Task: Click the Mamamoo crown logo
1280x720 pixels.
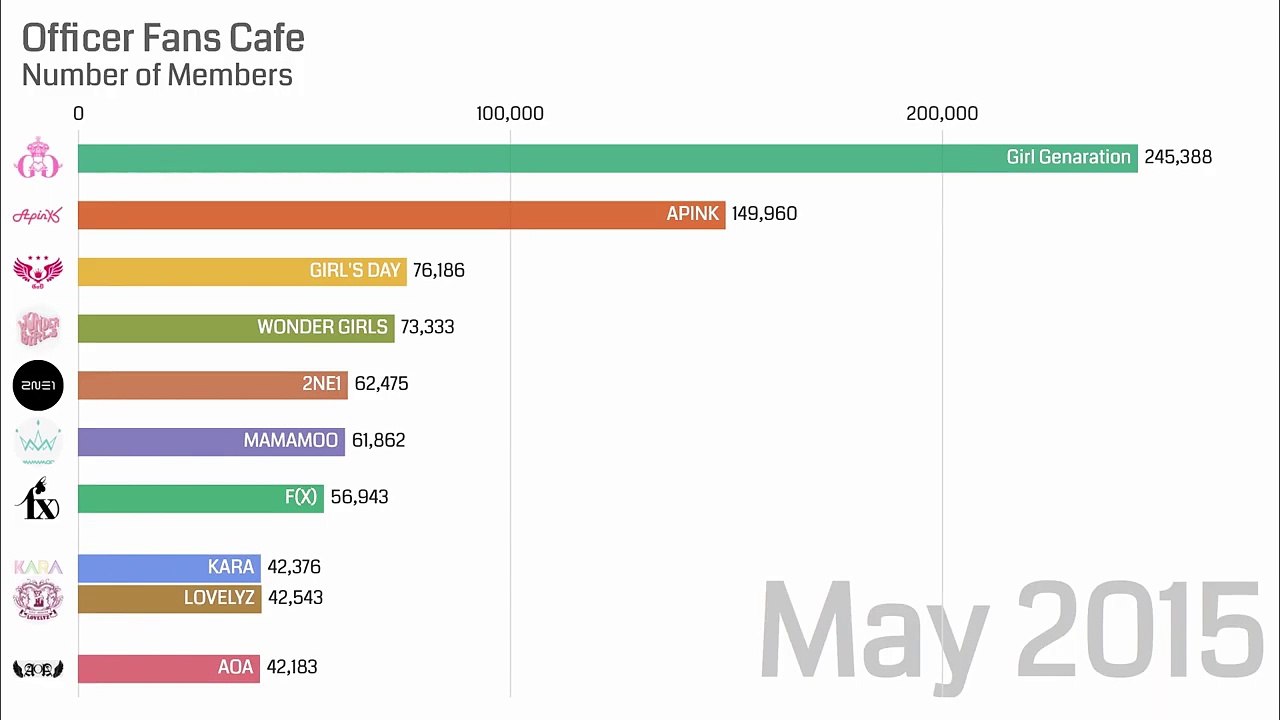Action: point(38,442)
